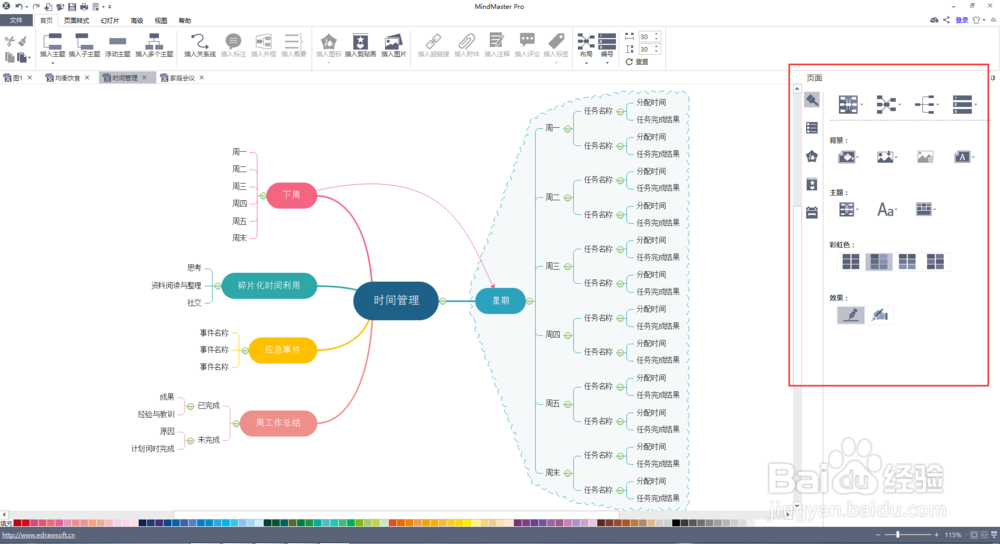This screenshot has width=1000, height=544.
Task: Open the watermark dropdown under 背景
Action: click(962, 157)
